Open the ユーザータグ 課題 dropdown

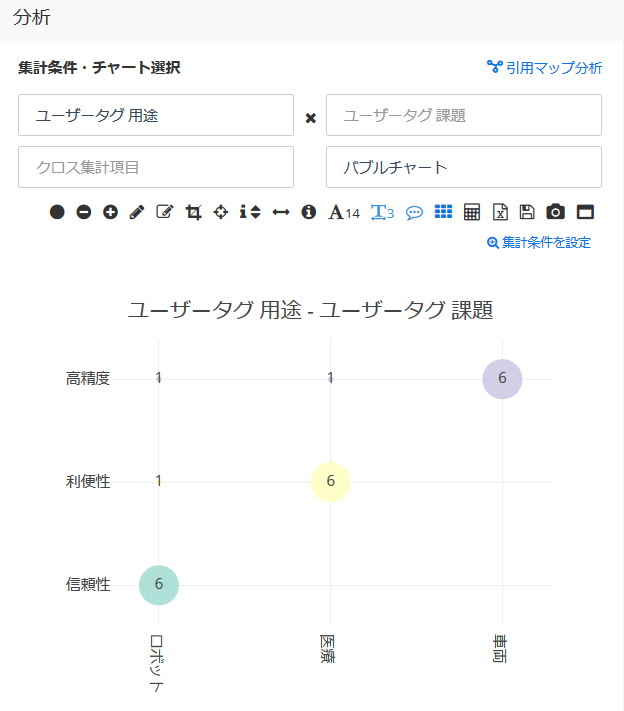[464, 115]
